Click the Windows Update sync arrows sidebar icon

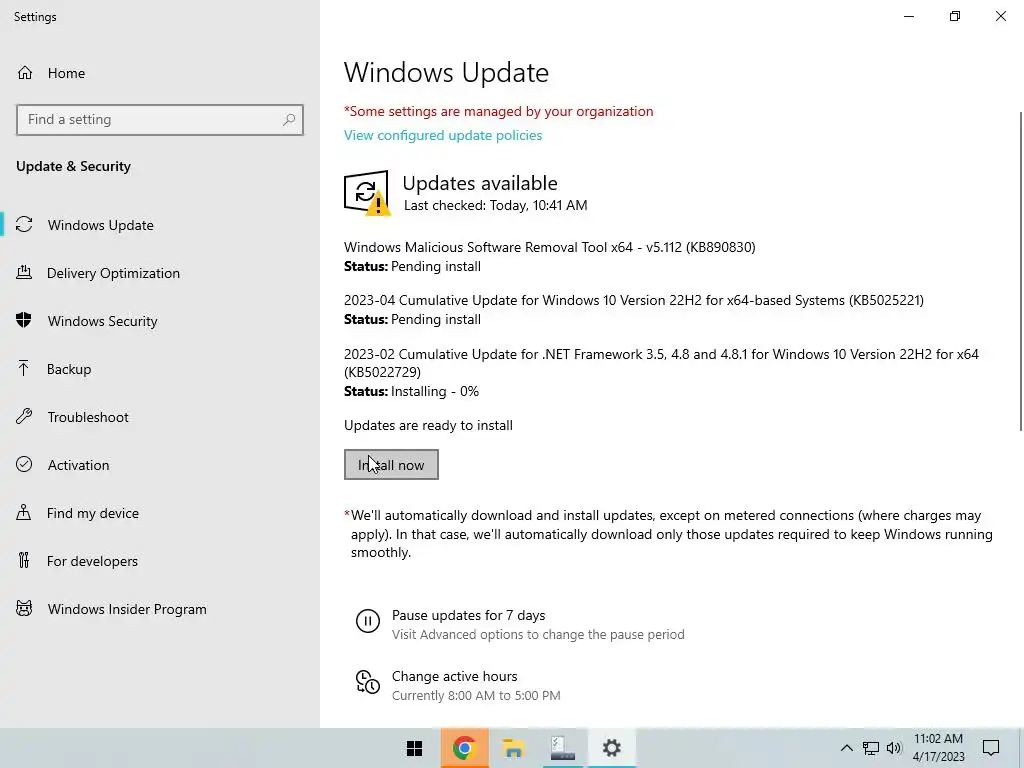(x=24, y=225)
